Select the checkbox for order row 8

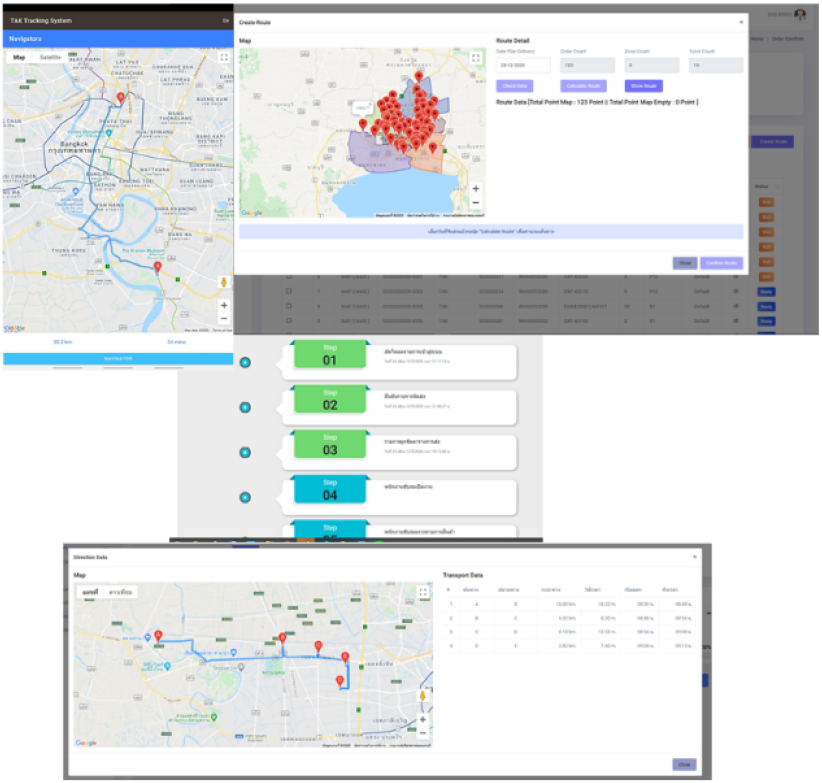coord(289,305)
